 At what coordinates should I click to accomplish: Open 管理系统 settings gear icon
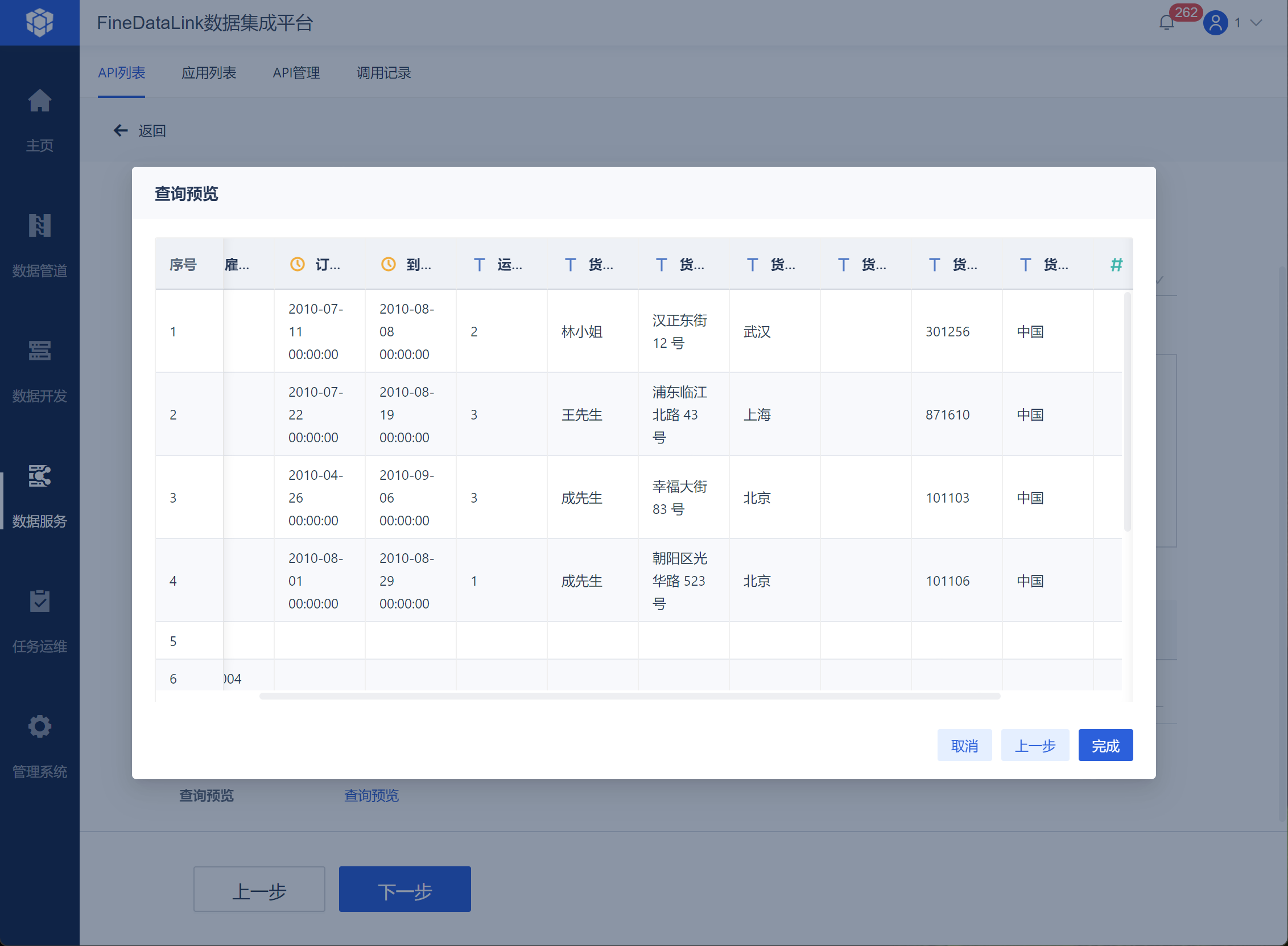coord(39,726)
